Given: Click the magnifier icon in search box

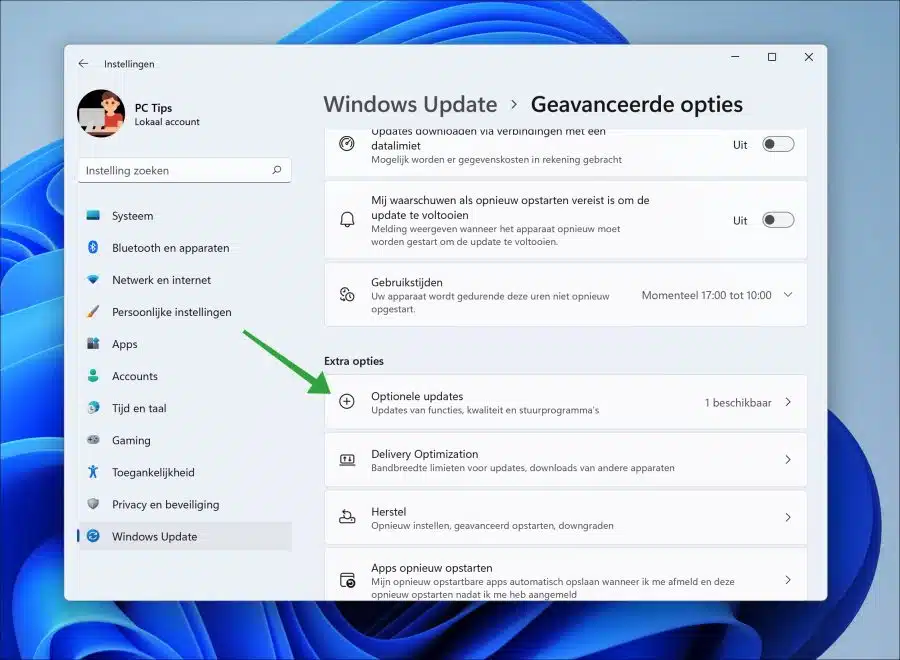Looking at the screenshot, I should tap(277, 170).
